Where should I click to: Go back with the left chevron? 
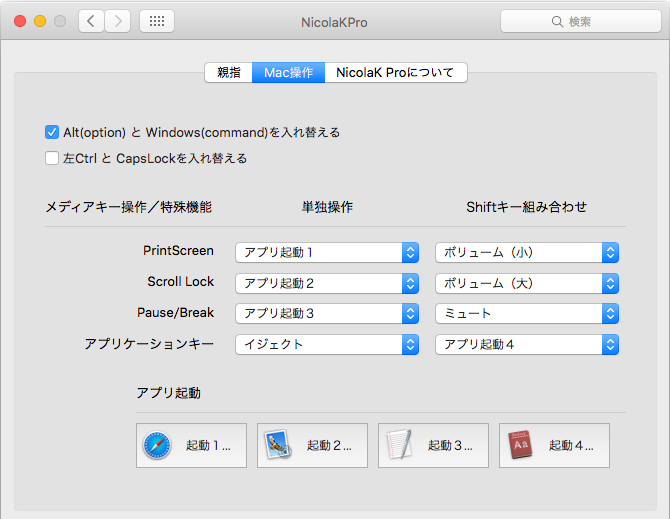tap(91, 21)
